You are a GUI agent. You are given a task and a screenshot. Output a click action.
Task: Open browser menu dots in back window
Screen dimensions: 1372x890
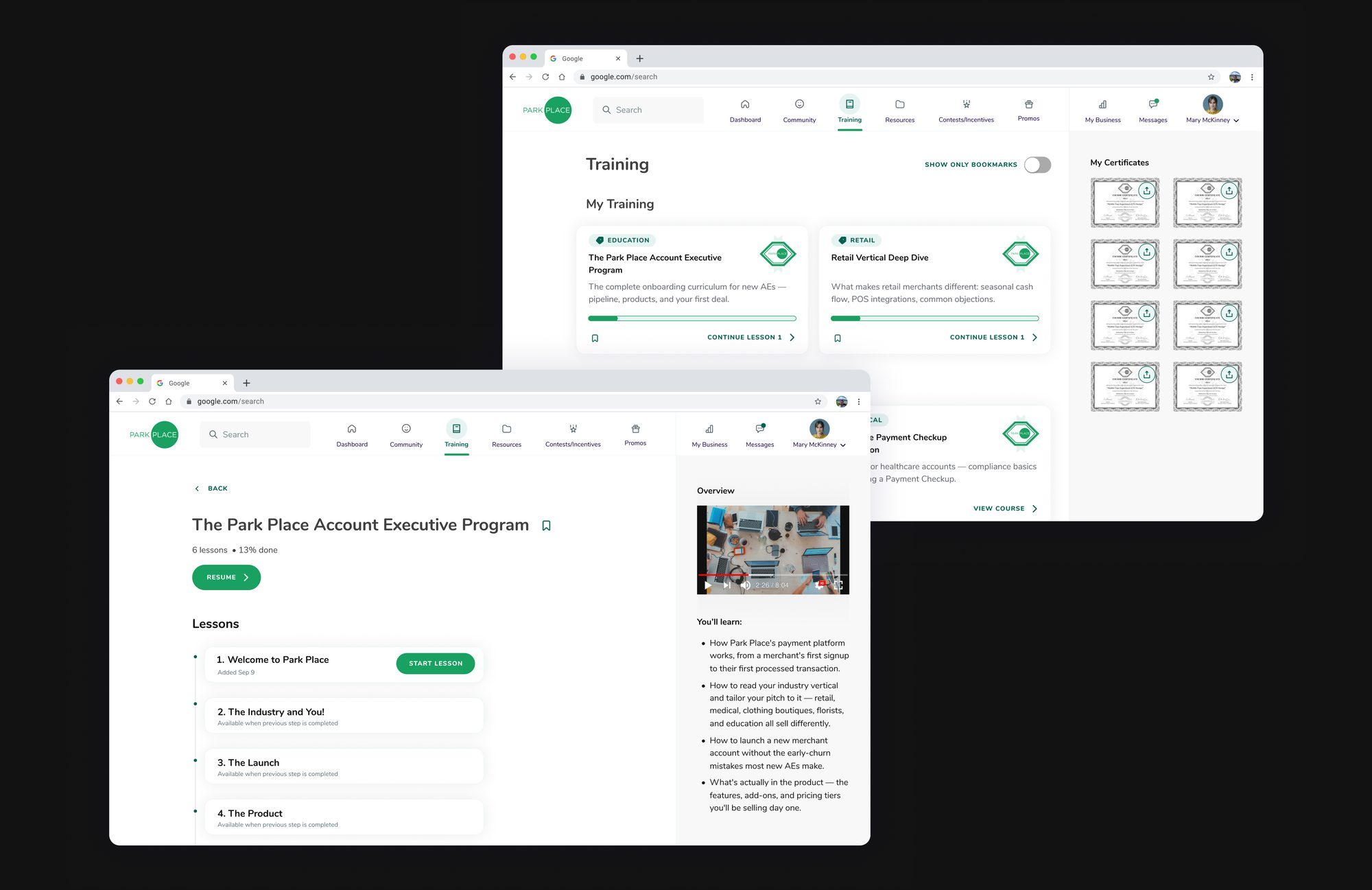pos(1252,77)
